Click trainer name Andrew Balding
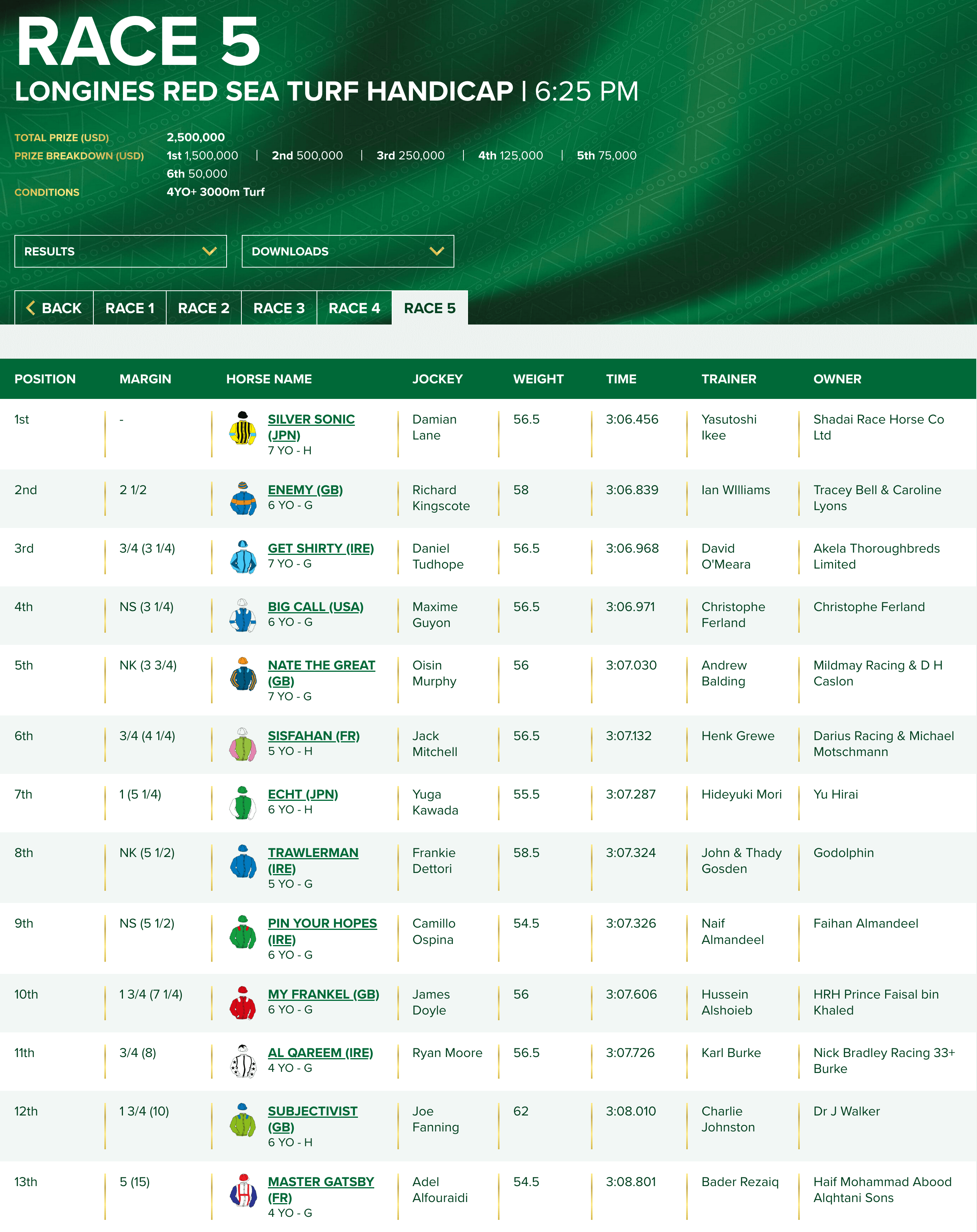 (724, 673)
